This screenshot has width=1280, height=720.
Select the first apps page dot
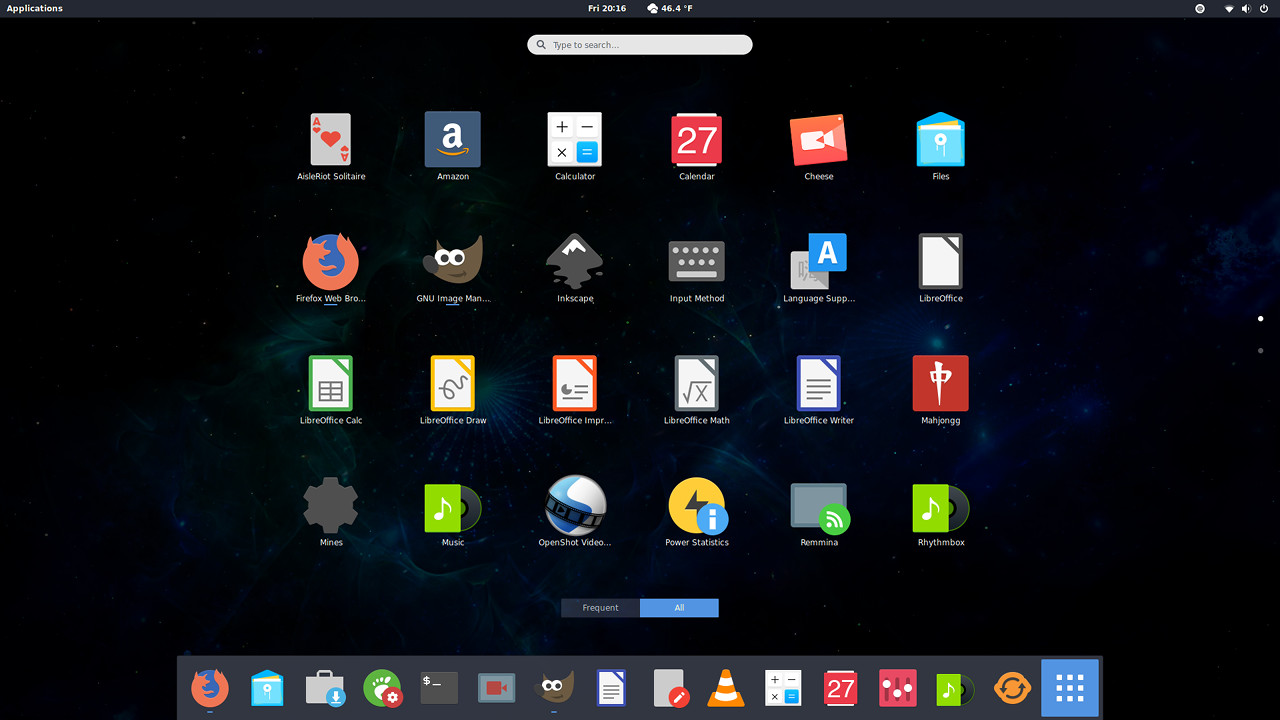pyautogui.click(x=1260, y=319)
